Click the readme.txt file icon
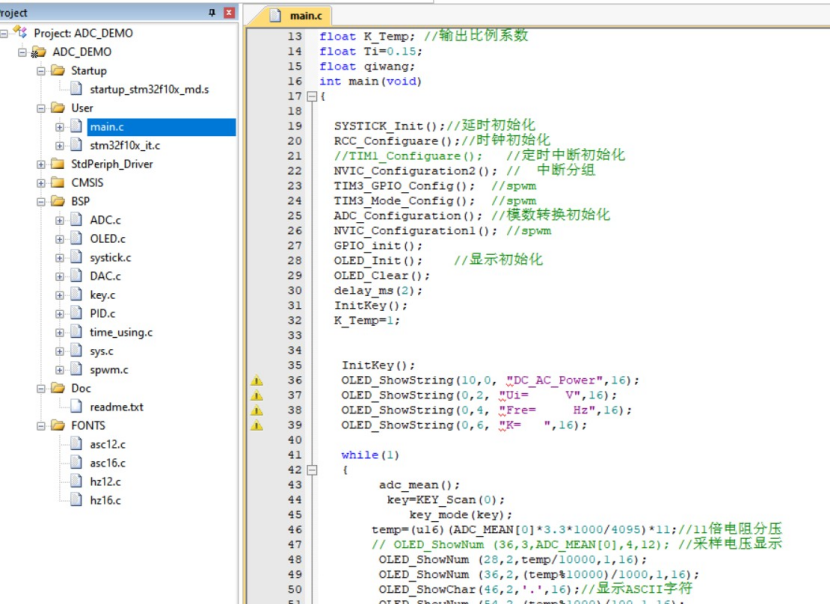This screenshot has height=605, width=830. [76, 407]
